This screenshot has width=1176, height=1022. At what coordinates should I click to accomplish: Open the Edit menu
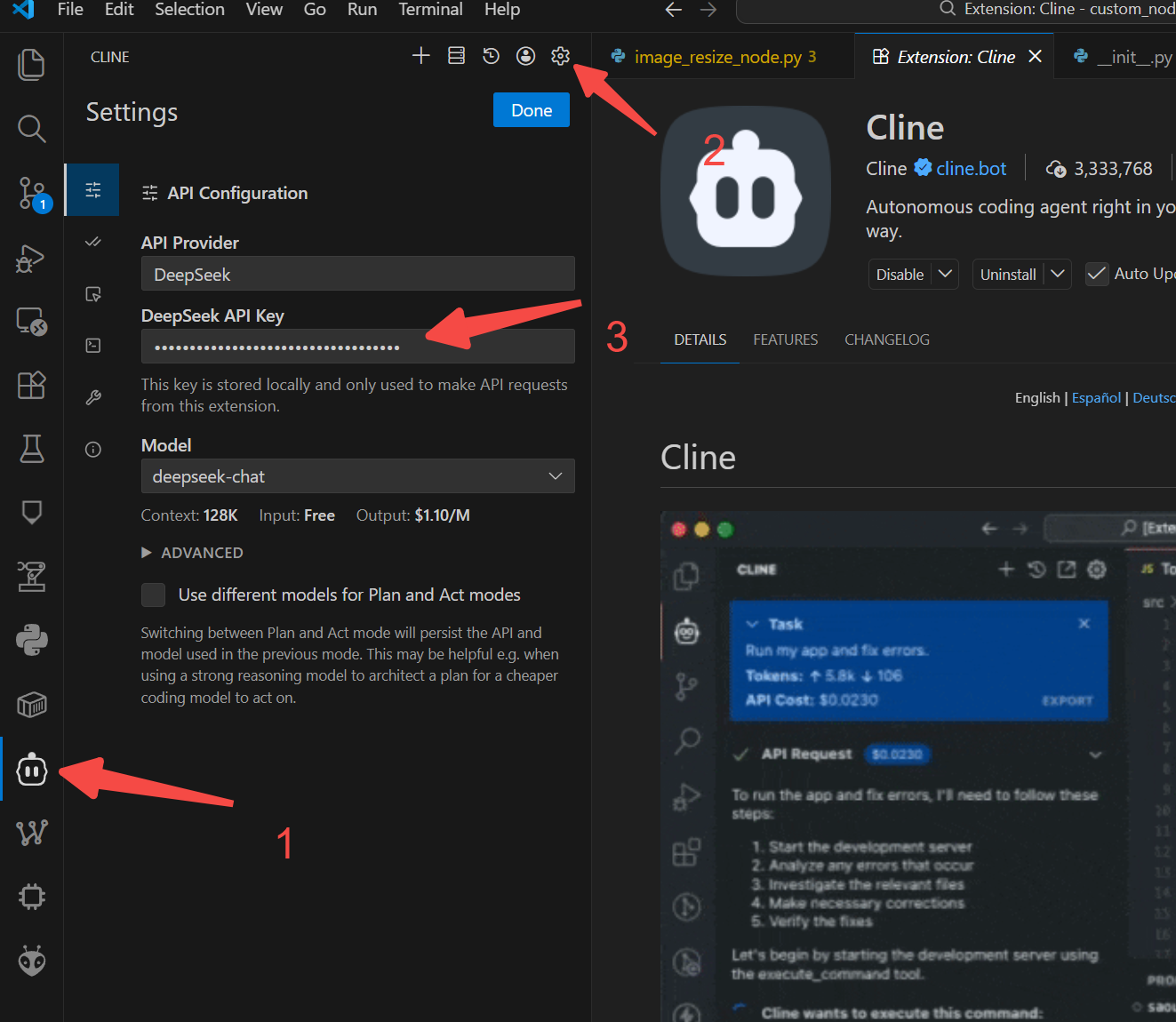coord(119,10)
